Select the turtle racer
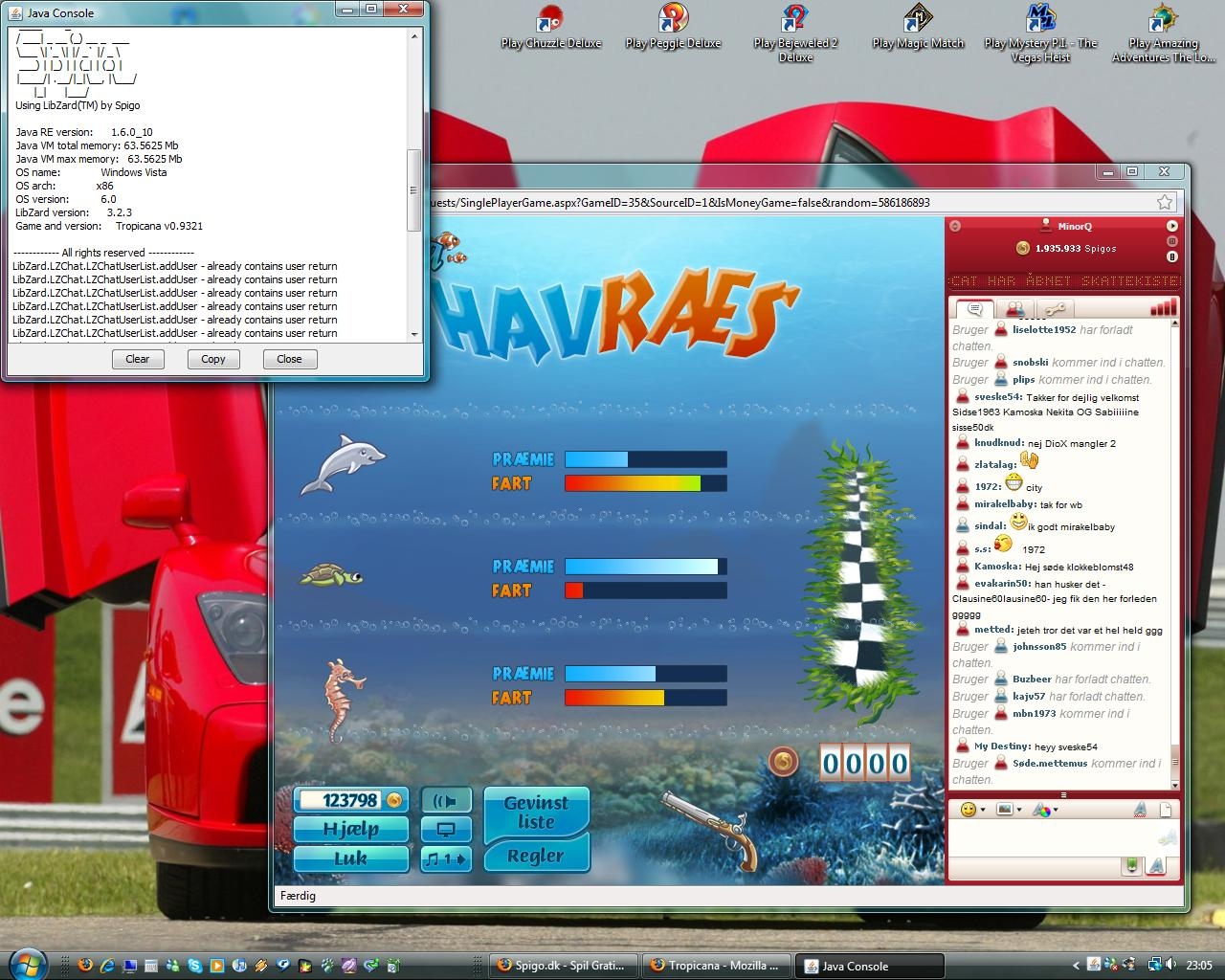Screen dimensions: 1225x980 [x=331, y=575]
